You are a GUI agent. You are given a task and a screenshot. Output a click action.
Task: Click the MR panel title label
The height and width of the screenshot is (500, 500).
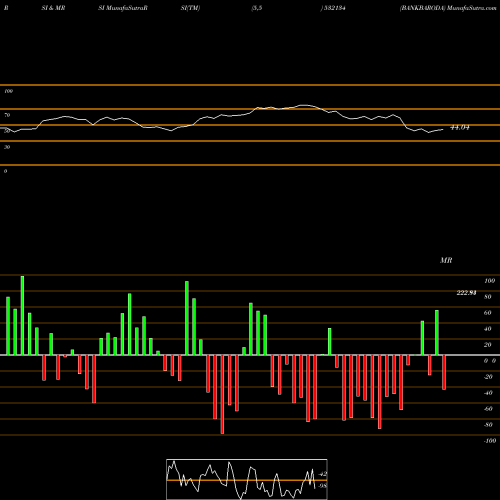coord(446,260)
